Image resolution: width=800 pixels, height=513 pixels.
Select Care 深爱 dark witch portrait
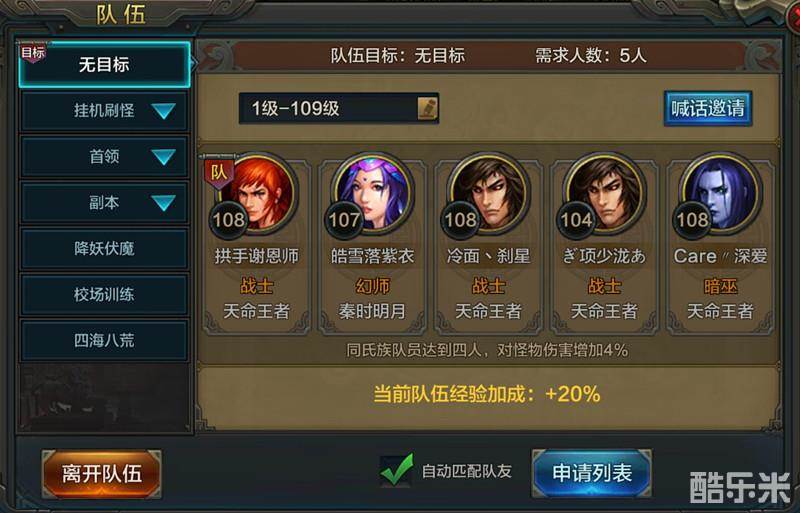click(720, 193)
